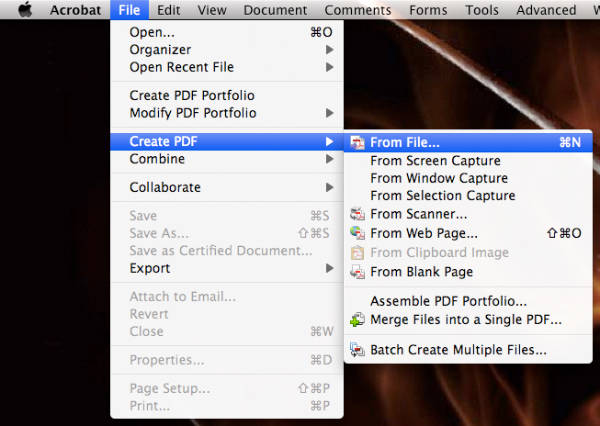Choose From Web Page... option
This screenshot has height=426, width=600.
pyautogui.click(x=468, y=233)
